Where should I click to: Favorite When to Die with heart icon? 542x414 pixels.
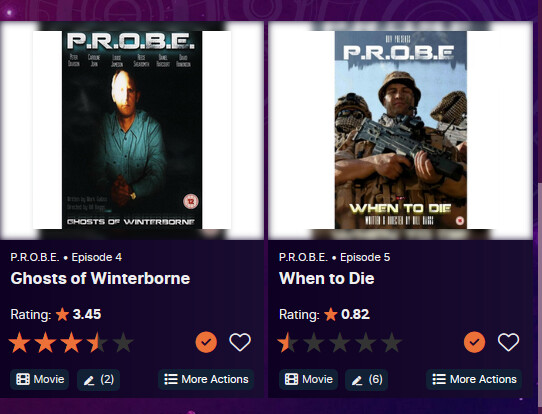pyautogui.click(x=508, y=342)
